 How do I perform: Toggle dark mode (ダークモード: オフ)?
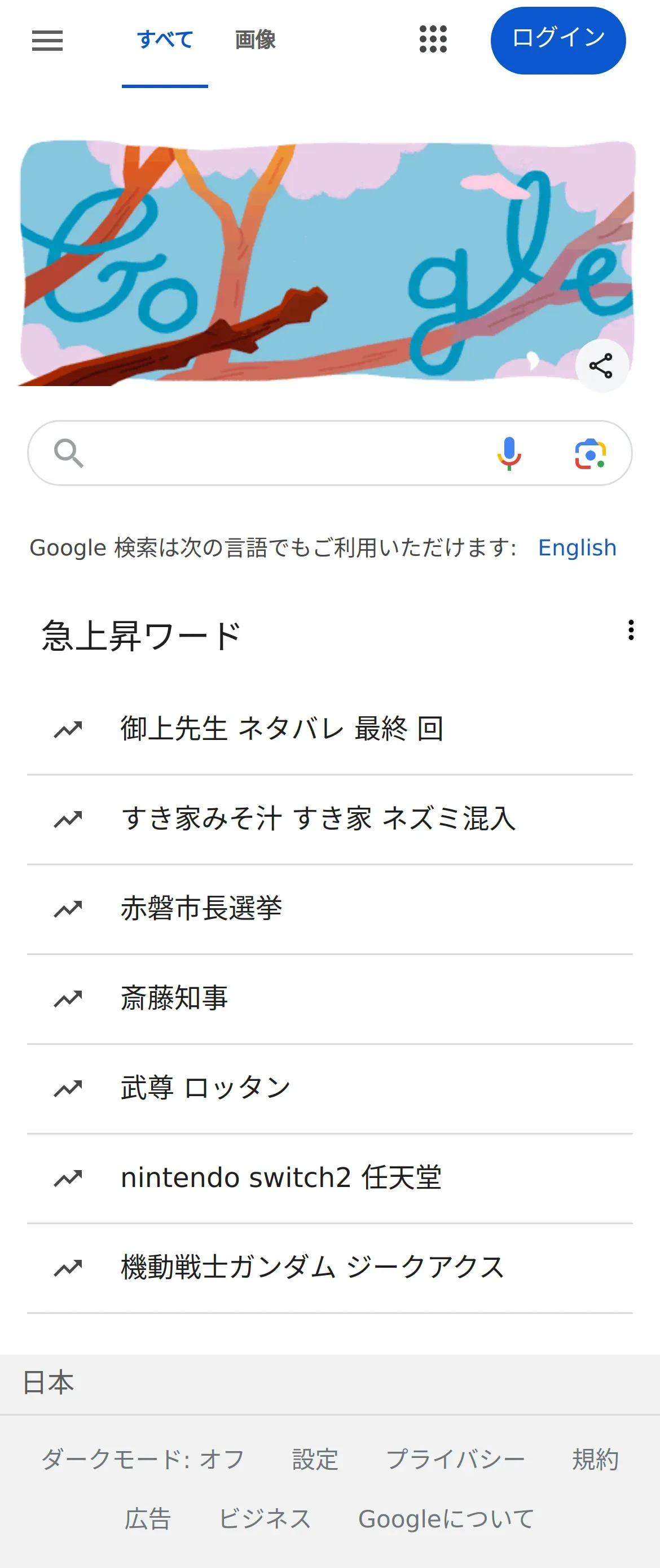[x=143, y=1460]
